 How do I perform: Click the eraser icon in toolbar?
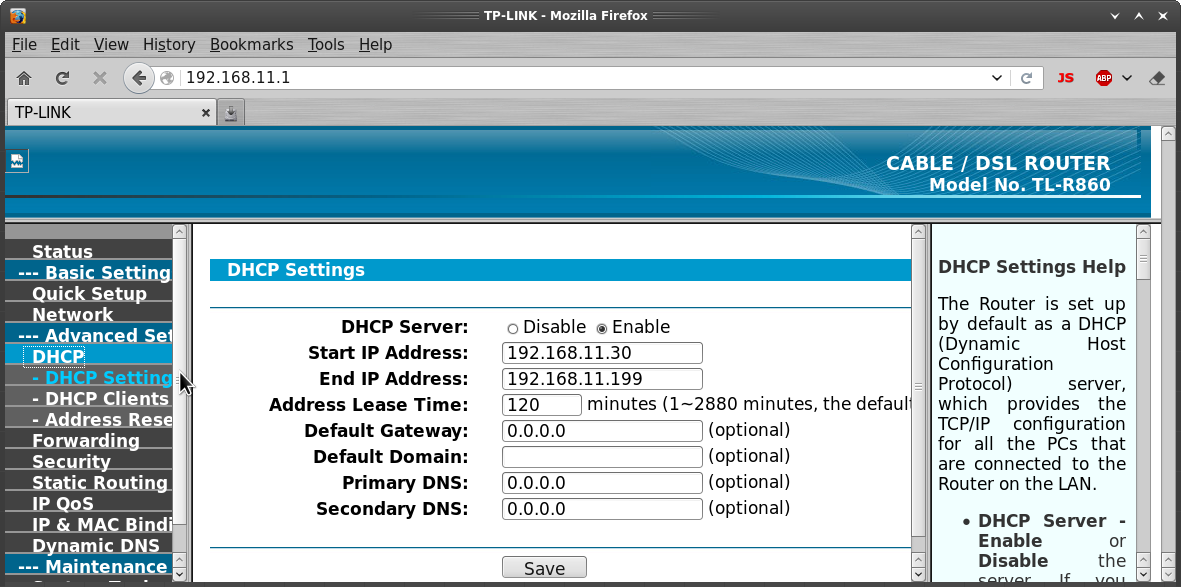[x=1157, y=78]
